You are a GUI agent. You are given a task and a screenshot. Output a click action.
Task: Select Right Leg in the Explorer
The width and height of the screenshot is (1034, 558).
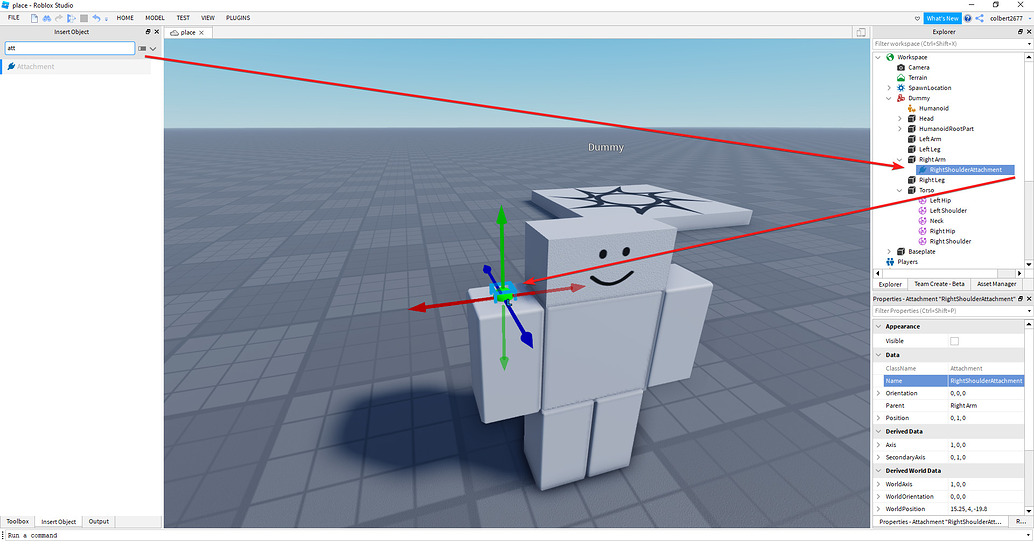(932, 180)
